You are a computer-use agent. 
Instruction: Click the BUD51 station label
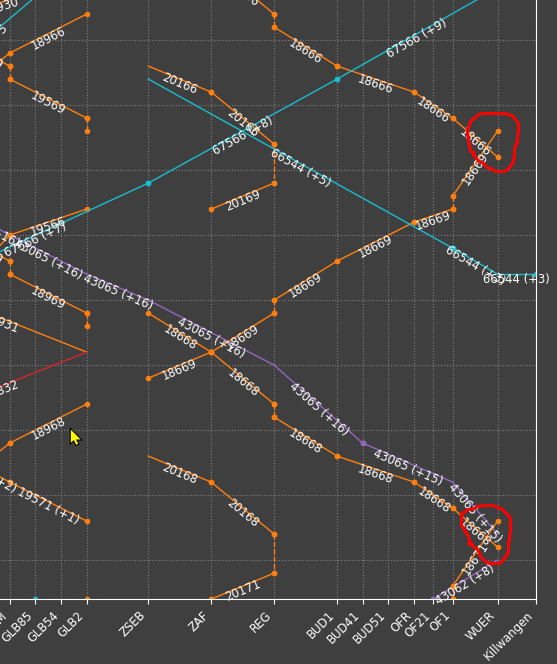[369, 628]
